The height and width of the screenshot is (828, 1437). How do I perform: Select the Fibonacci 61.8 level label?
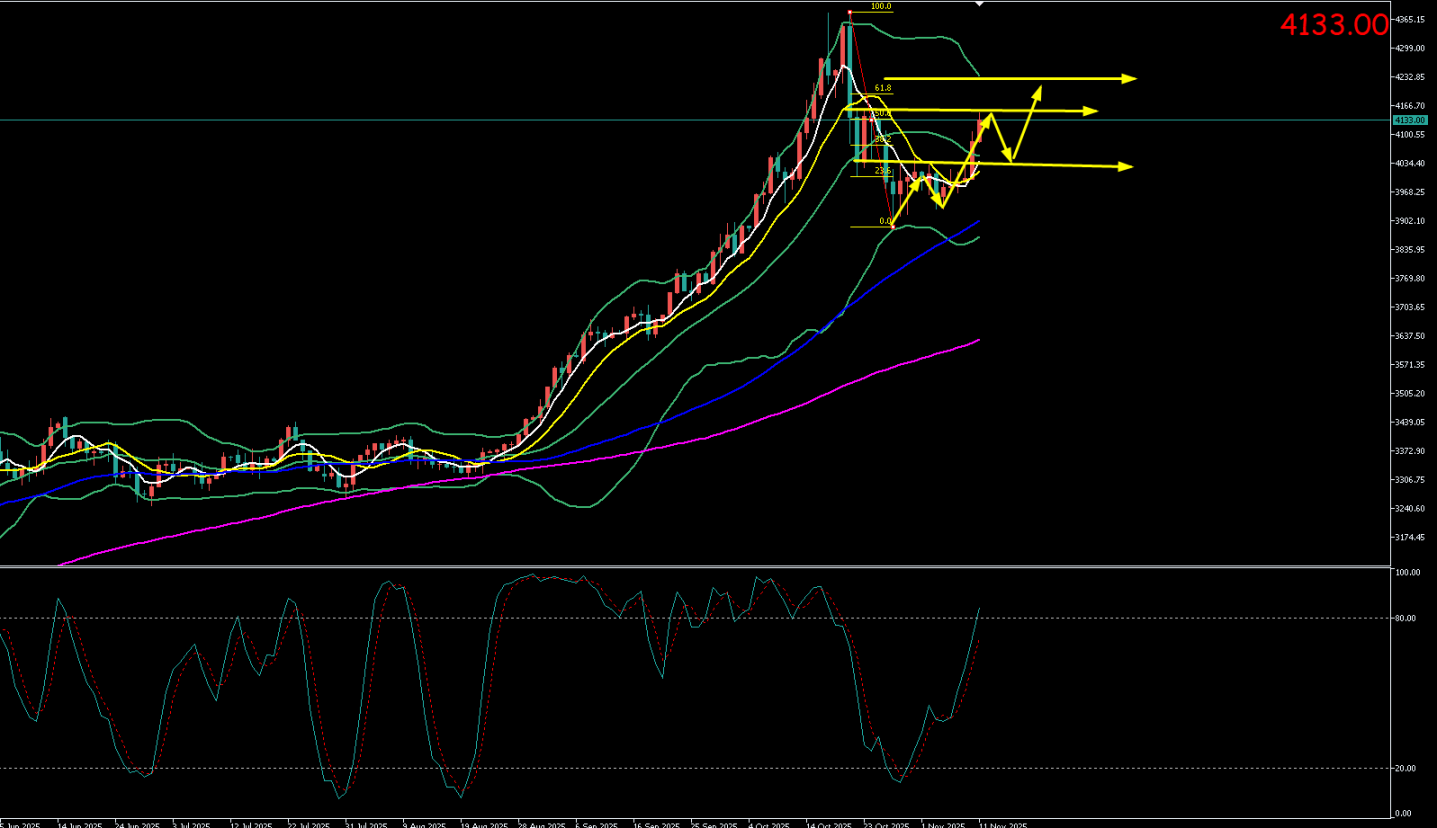(882, 89)
